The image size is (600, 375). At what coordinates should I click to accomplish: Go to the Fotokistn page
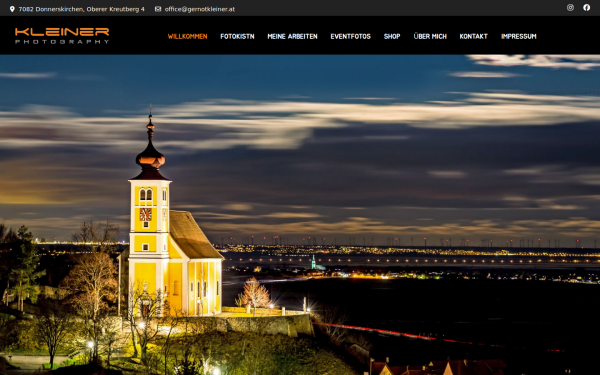[237, 36]
